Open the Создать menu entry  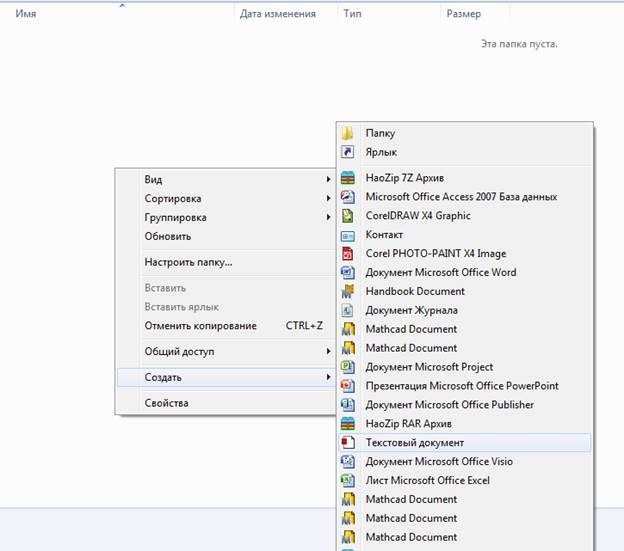pyautogui.click(x=226, y=377)
